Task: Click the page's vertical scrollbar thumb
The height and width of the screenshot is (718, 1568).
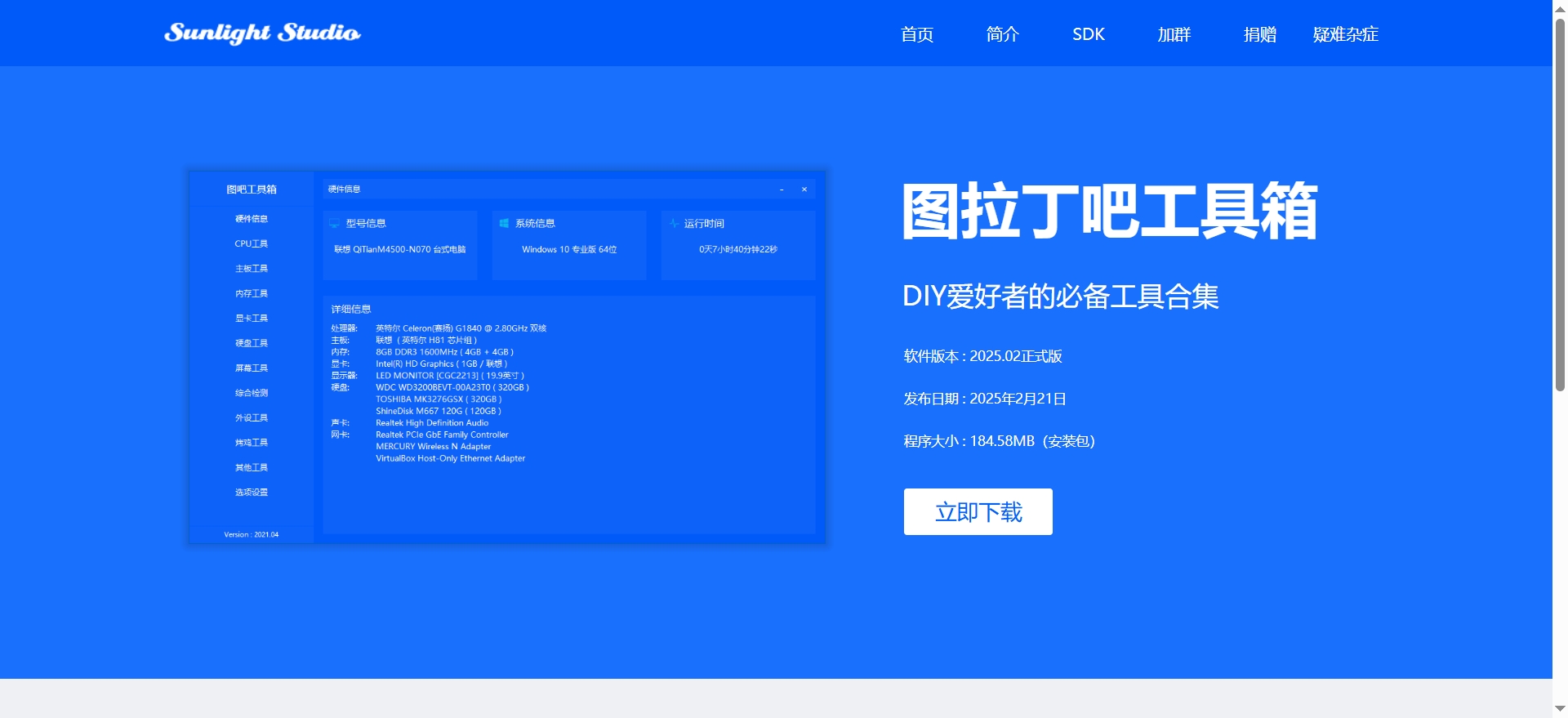Action: pos(1559,204)
